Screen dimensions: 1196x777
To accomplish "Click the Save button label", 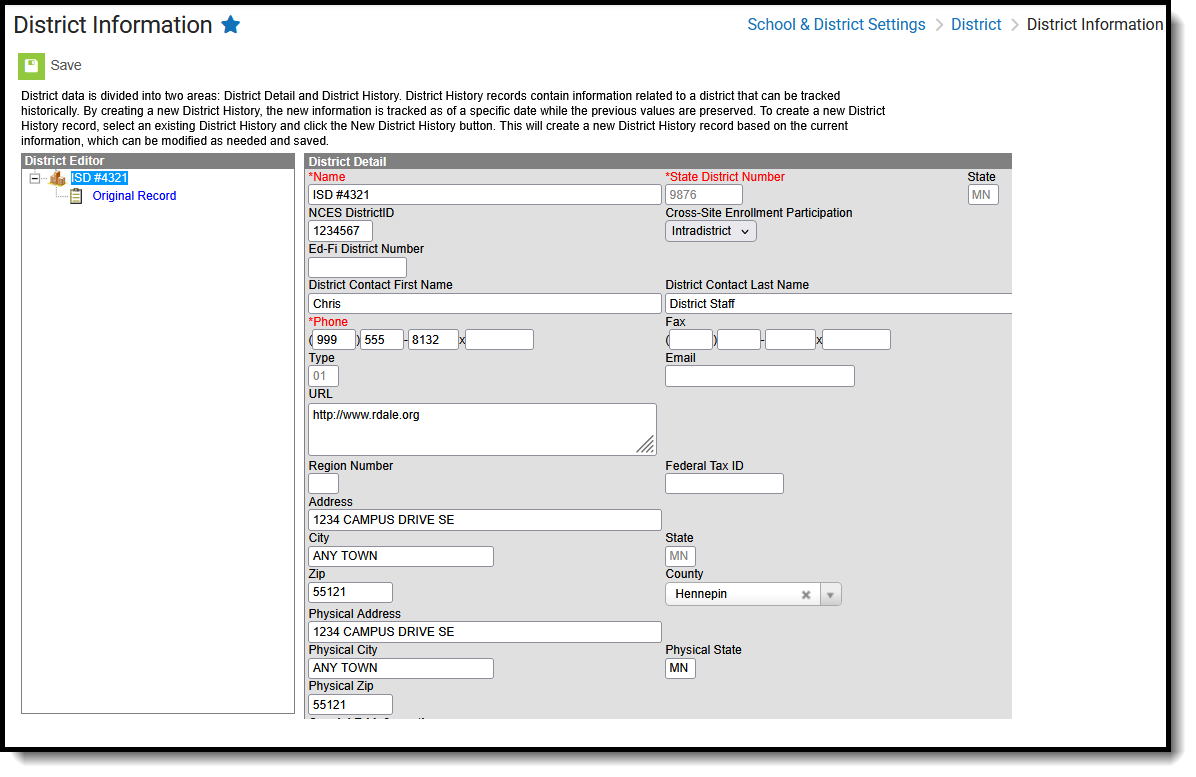I will [x=66, y=66].
